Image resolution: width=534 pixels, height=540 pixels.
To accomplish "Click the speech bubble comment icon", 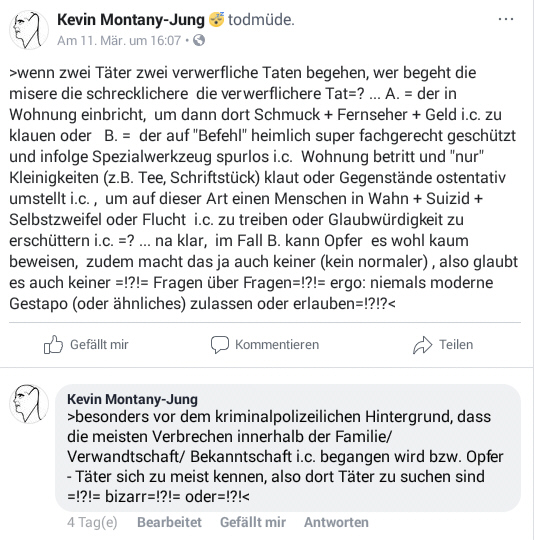I will pos(220,345).
